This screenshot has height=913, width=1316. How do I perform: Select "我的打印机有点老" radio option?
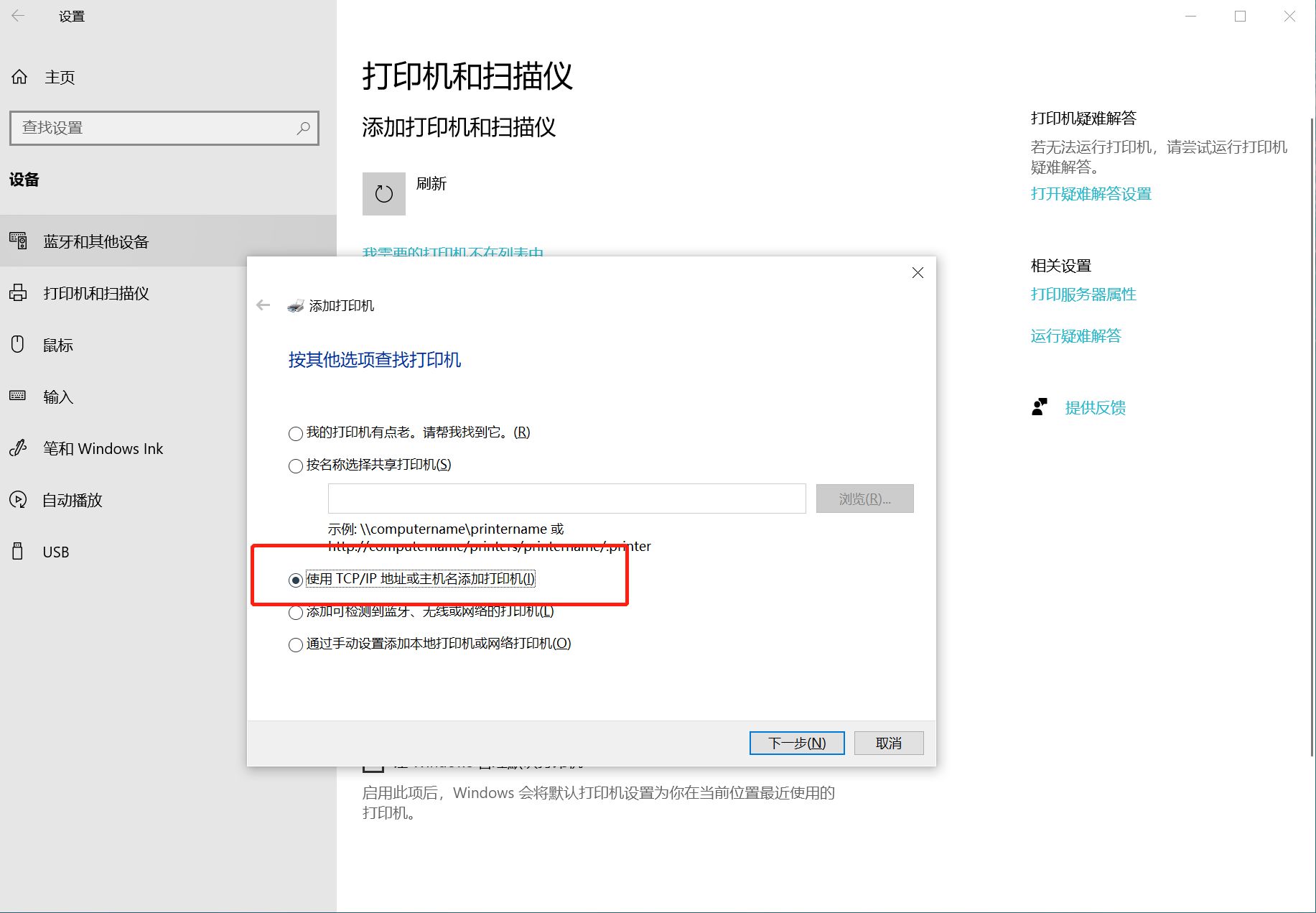[295, 433]
